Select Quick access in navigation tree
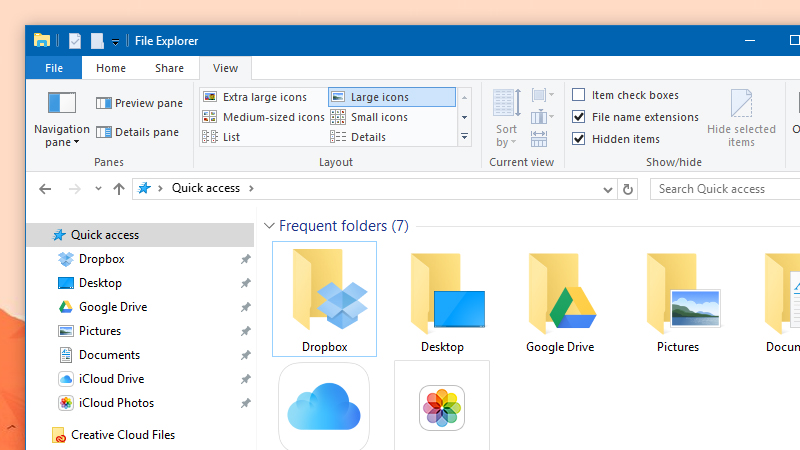Viewport: 800px width, 450px height. pyautogui.click(x=140, y=235)
